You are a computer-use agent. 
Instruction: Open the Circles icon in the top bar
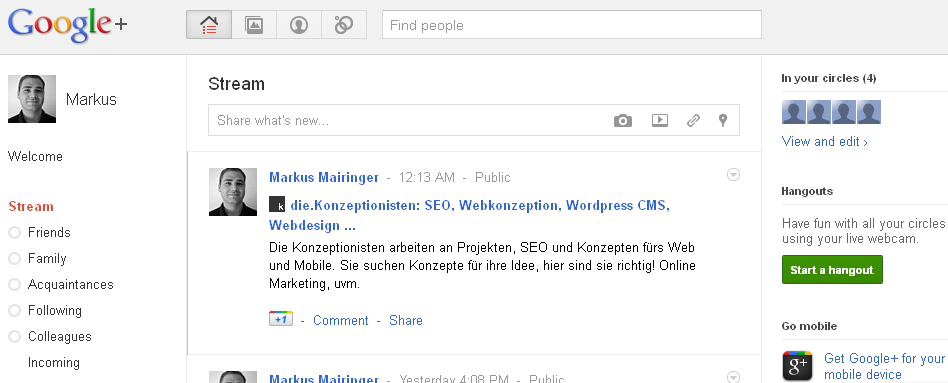[344, 25]
